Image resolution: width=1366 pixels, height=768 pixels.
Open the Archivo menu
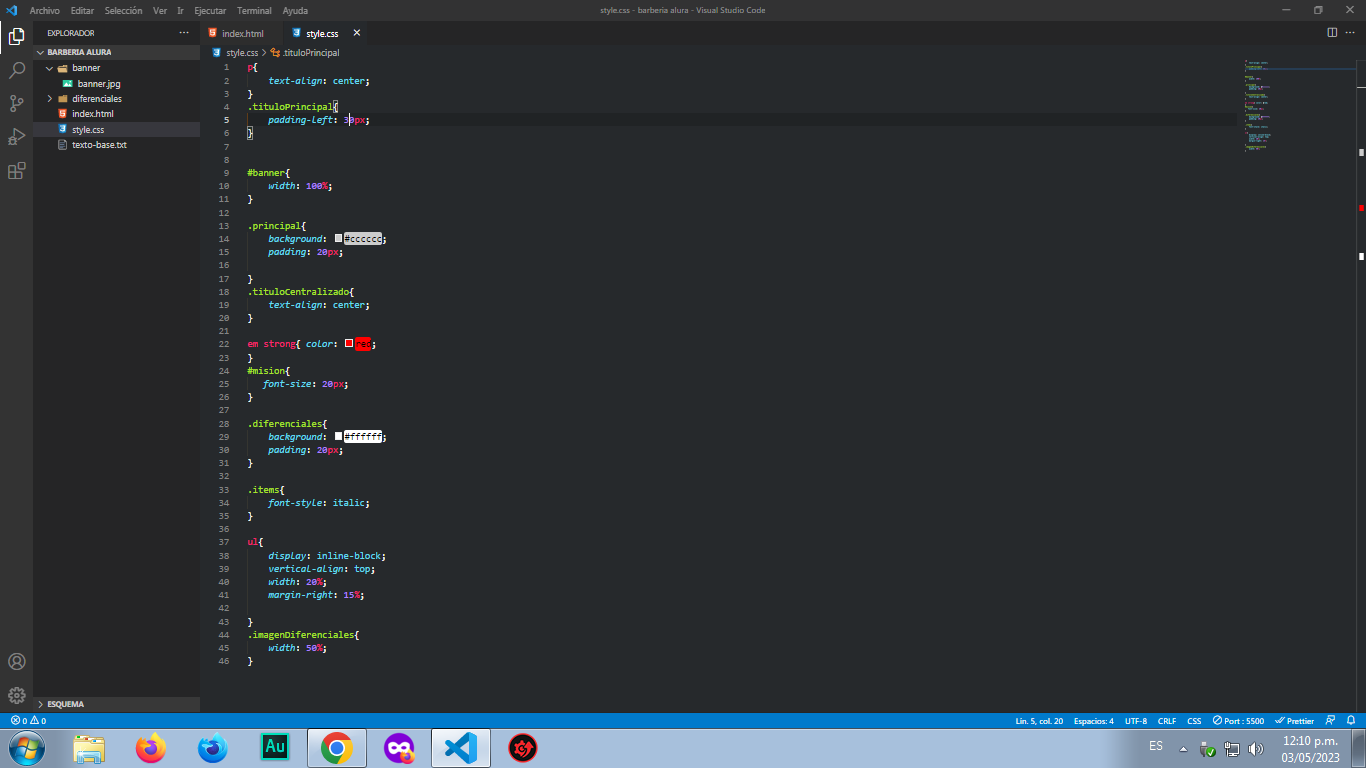pos(45,10)
